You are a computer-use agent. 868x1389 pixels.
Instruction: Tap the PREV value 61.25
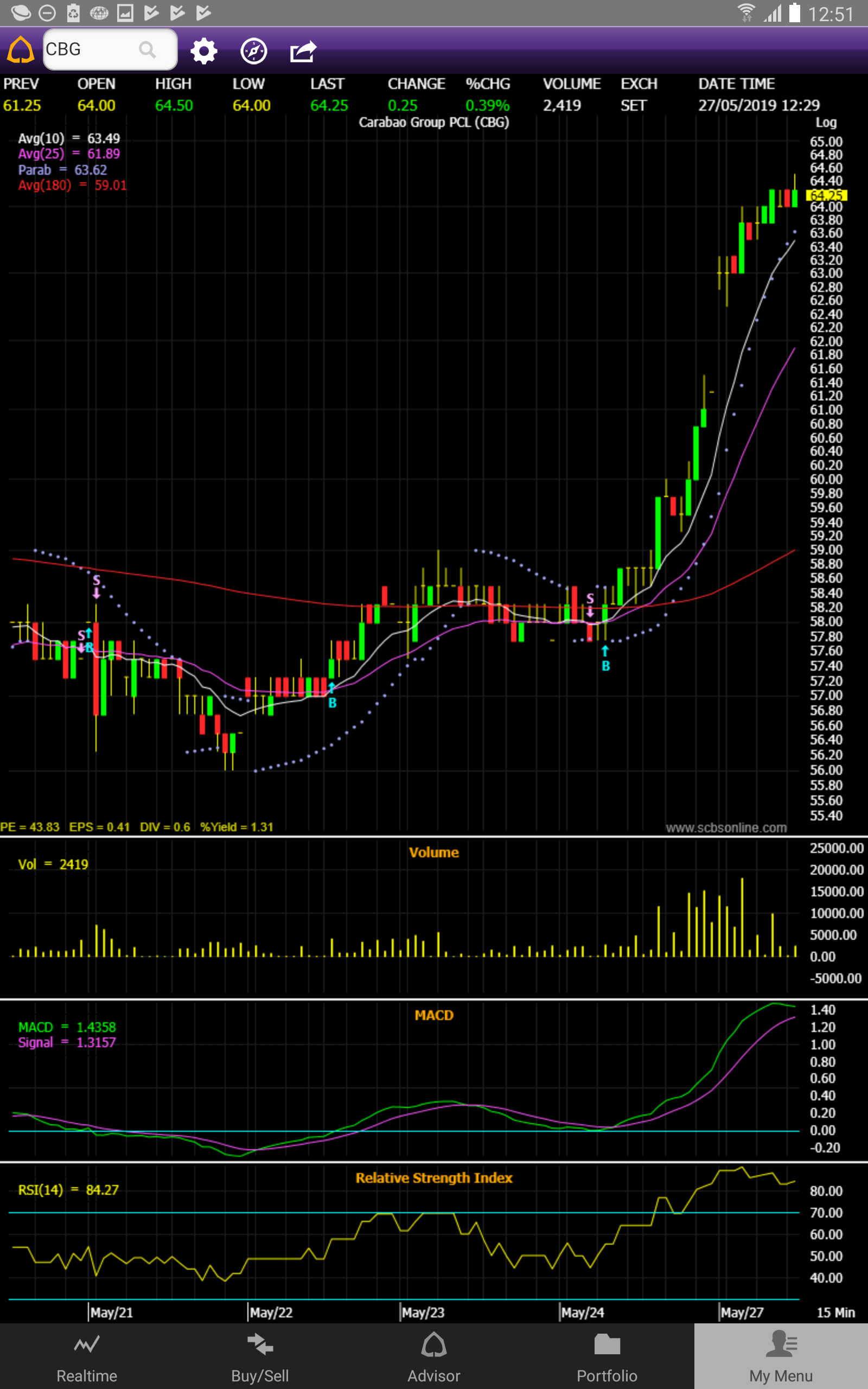pos(22,106)
